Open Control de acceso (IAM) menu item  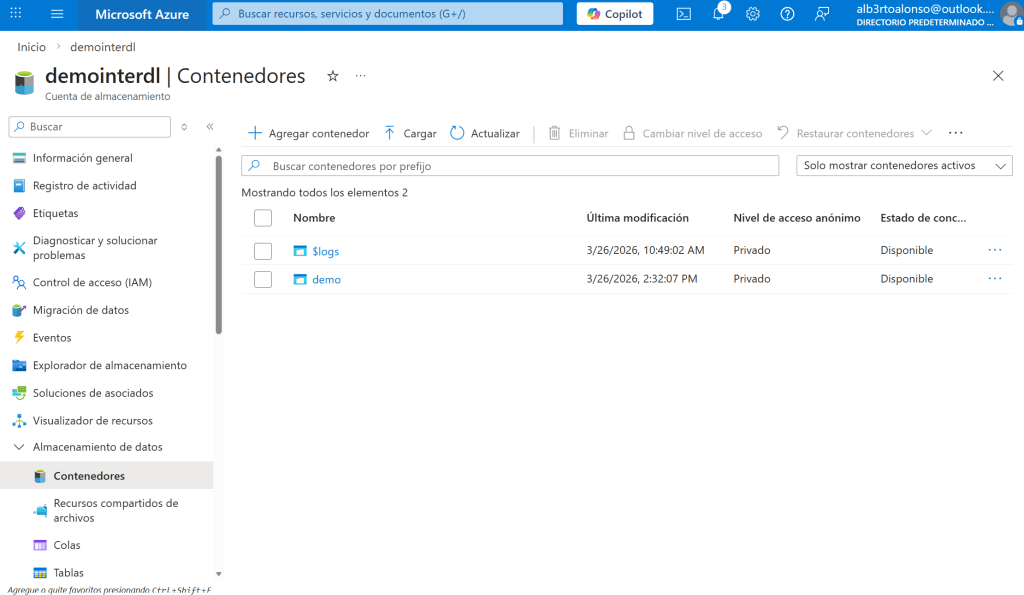click(92, 282)
